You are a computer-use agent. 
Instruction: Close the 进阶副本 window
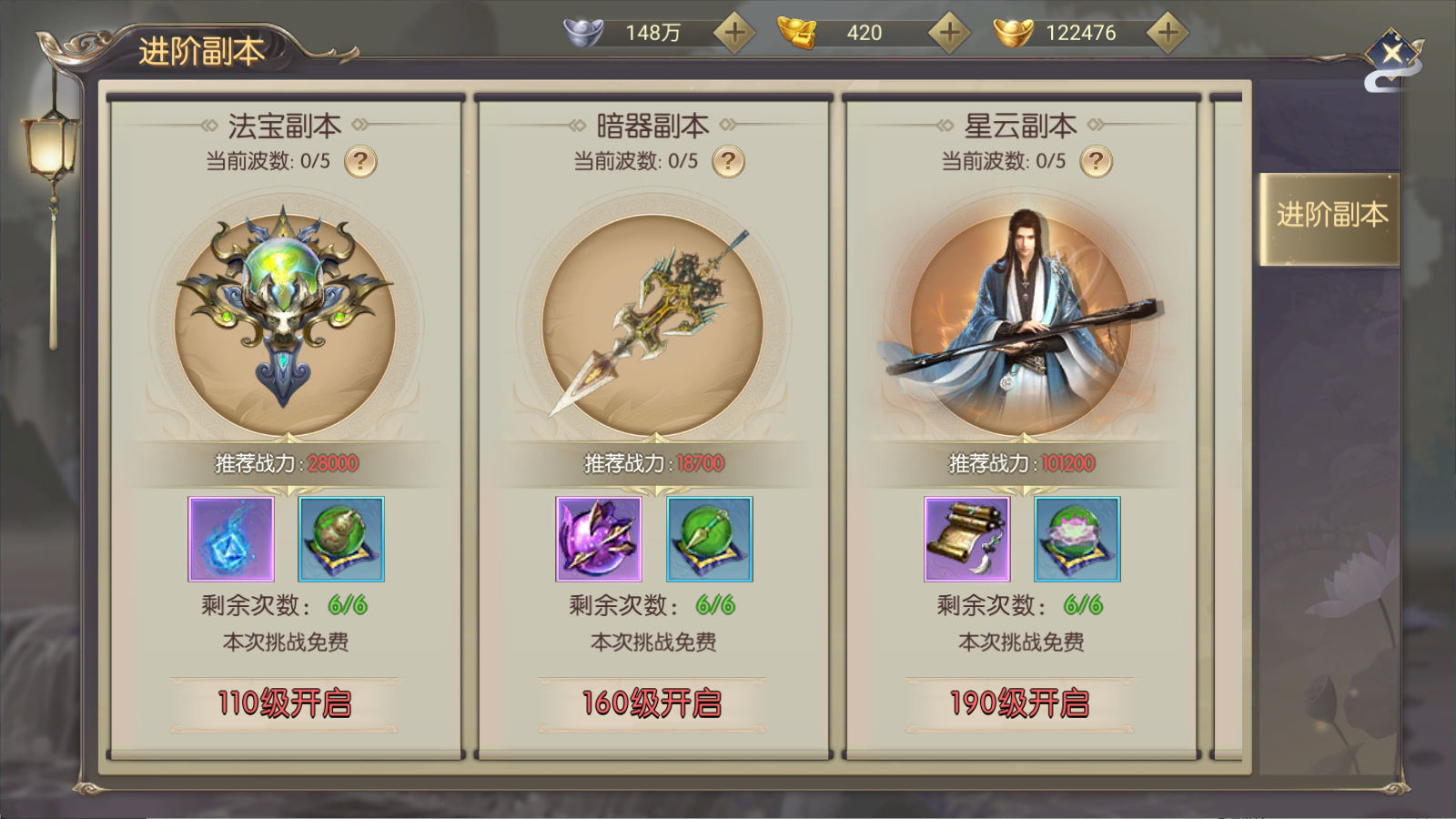pyautogui.click(x=1392, y=56)
